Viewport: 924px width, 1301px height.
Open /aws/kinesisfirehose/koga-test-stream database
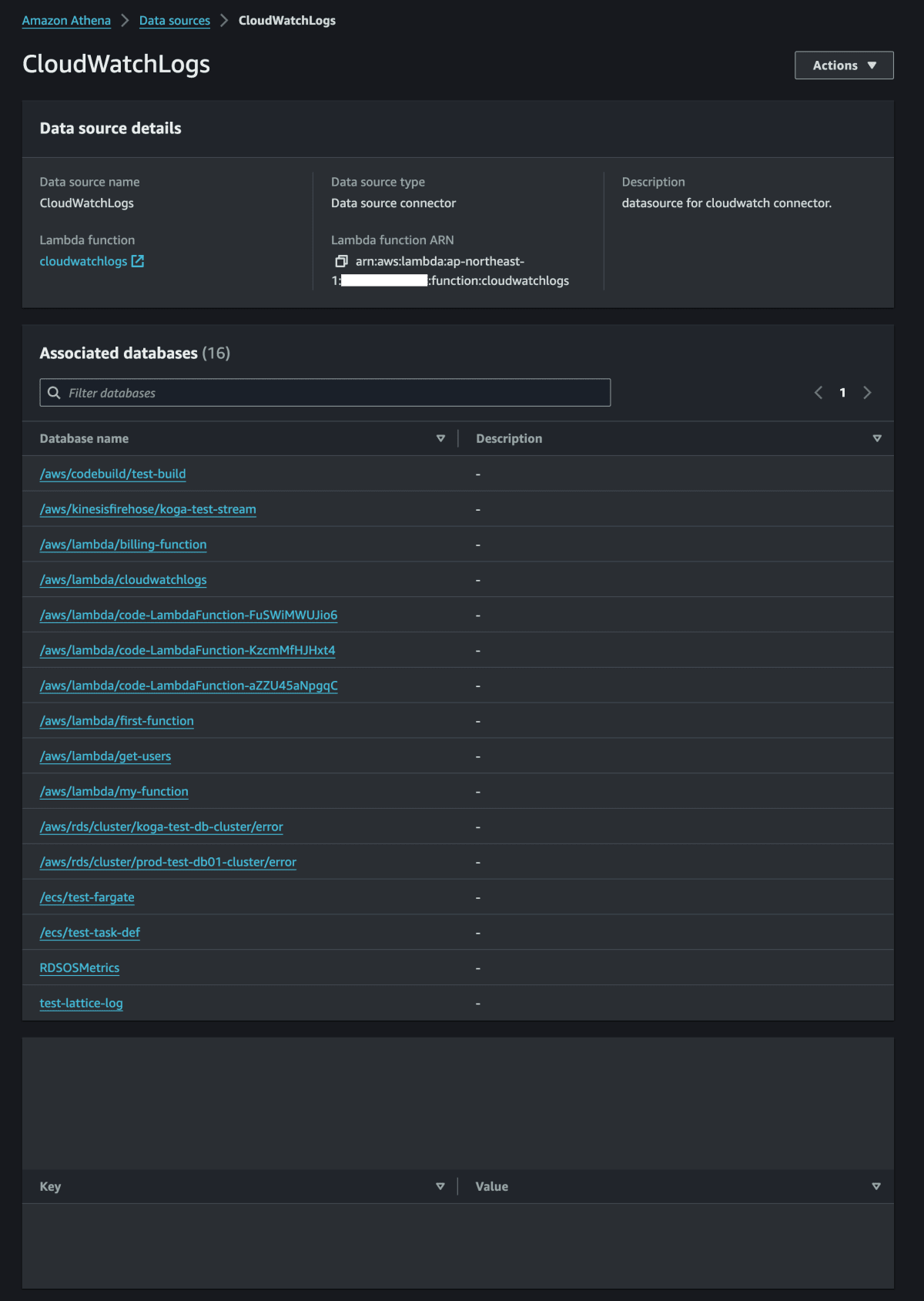point(148,509)
